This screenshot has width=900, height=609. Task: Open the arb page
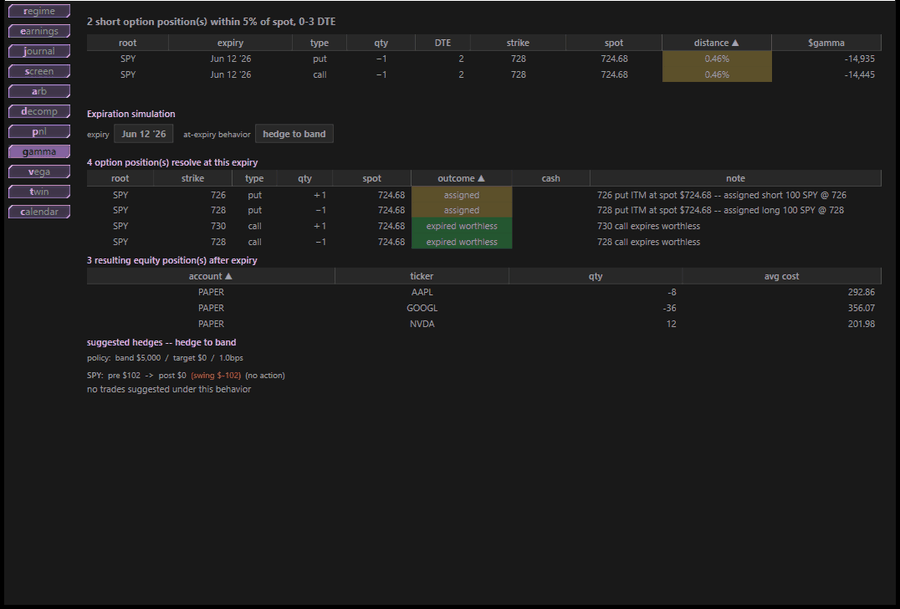(x=39, y=91)
